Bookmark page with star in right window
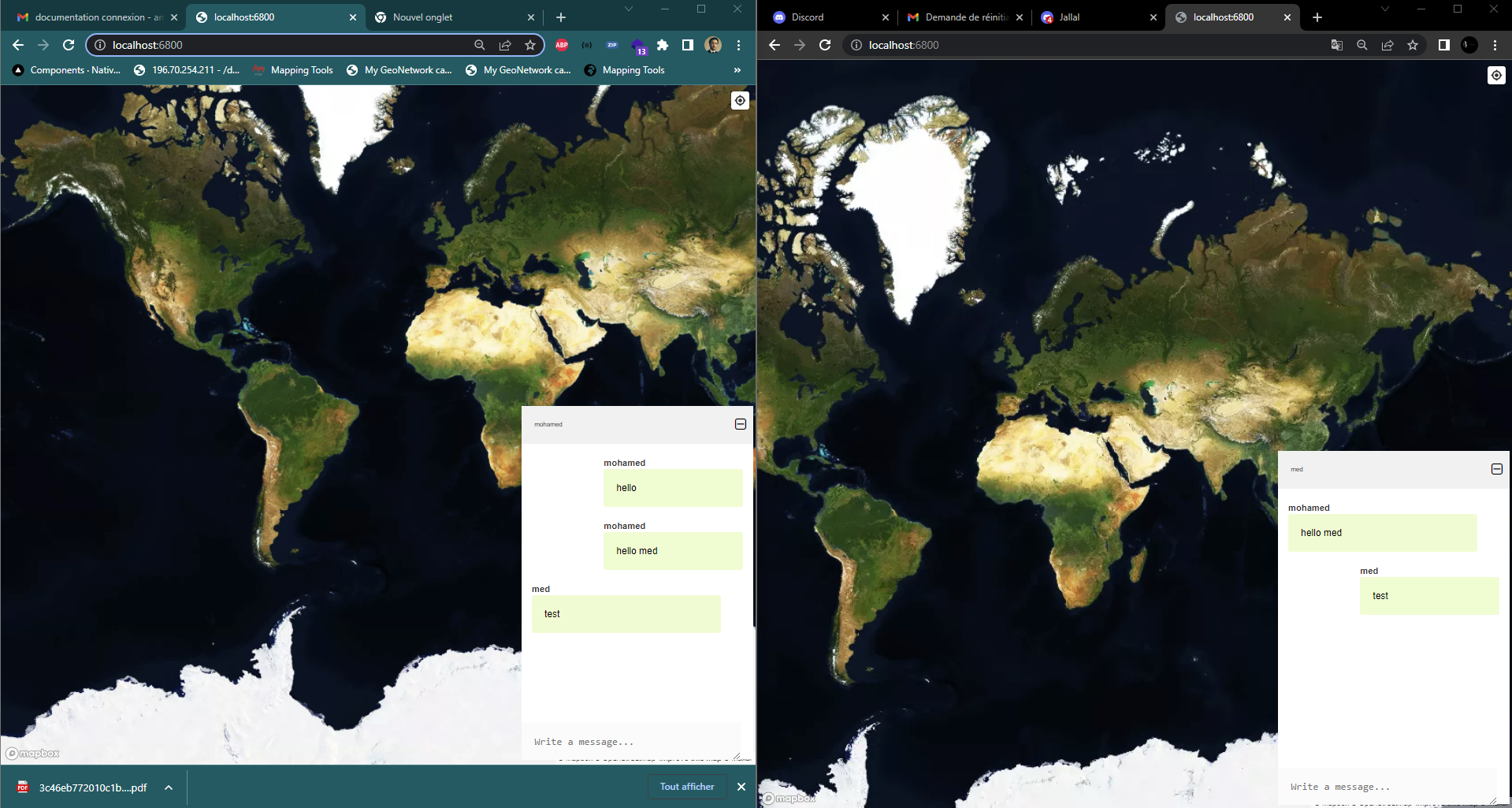Screen dimensions: 1512x808 click(x=1413, y=45)
